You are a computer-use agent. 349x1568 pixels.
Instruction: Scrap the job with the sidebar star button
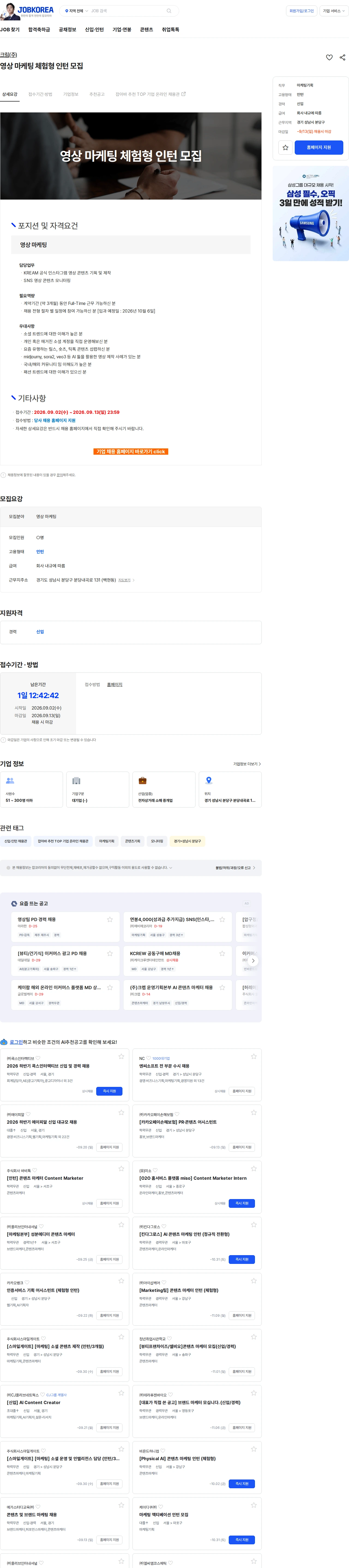(285, 147)
